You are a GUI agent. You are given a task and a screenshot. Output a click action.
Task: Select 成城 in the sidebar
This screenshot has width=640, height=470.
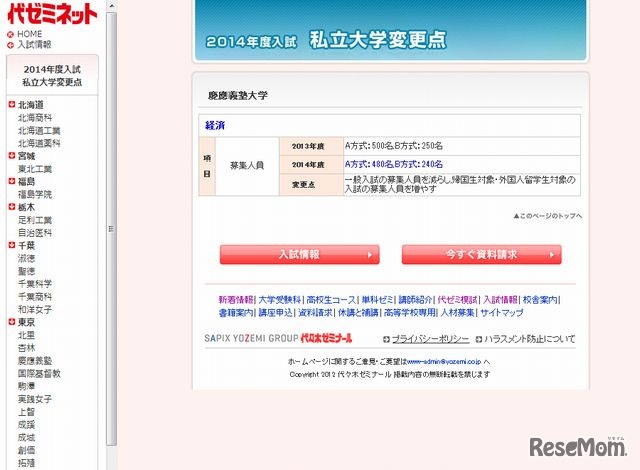point(26,437)
